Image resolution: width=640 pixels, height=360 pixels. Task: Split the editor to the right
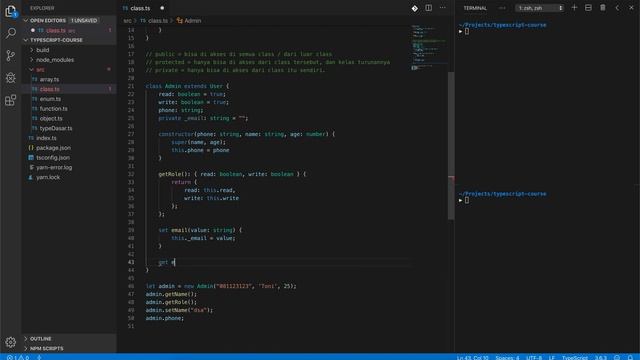(x=428, y=8)
